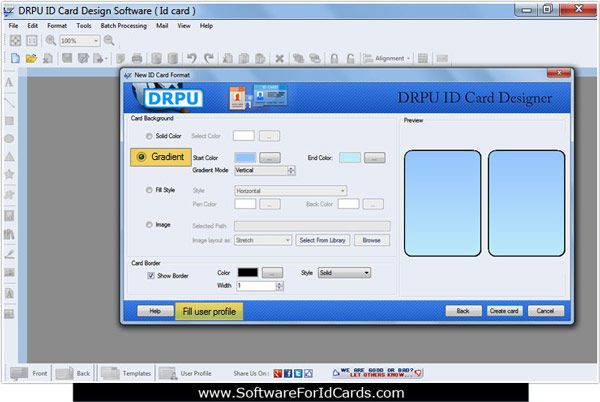The width and height of the screenshot is (600, 402).
Task: Select the Solid Color radio button
Action: [x=149, y=136]
